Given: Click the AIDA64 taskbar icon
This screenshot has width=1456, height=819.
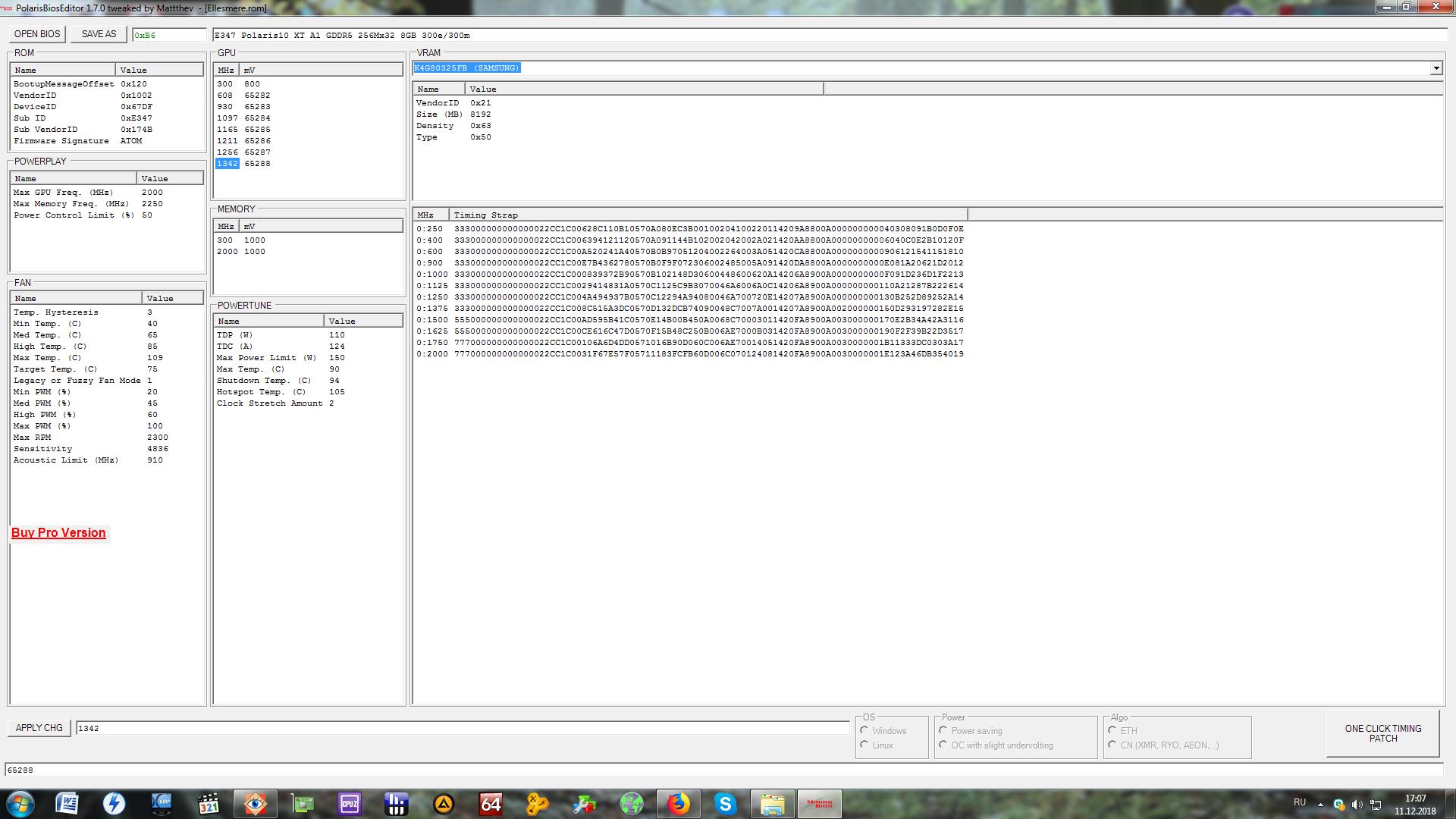Looking at the screenshot, I should [x=491, y=804].
